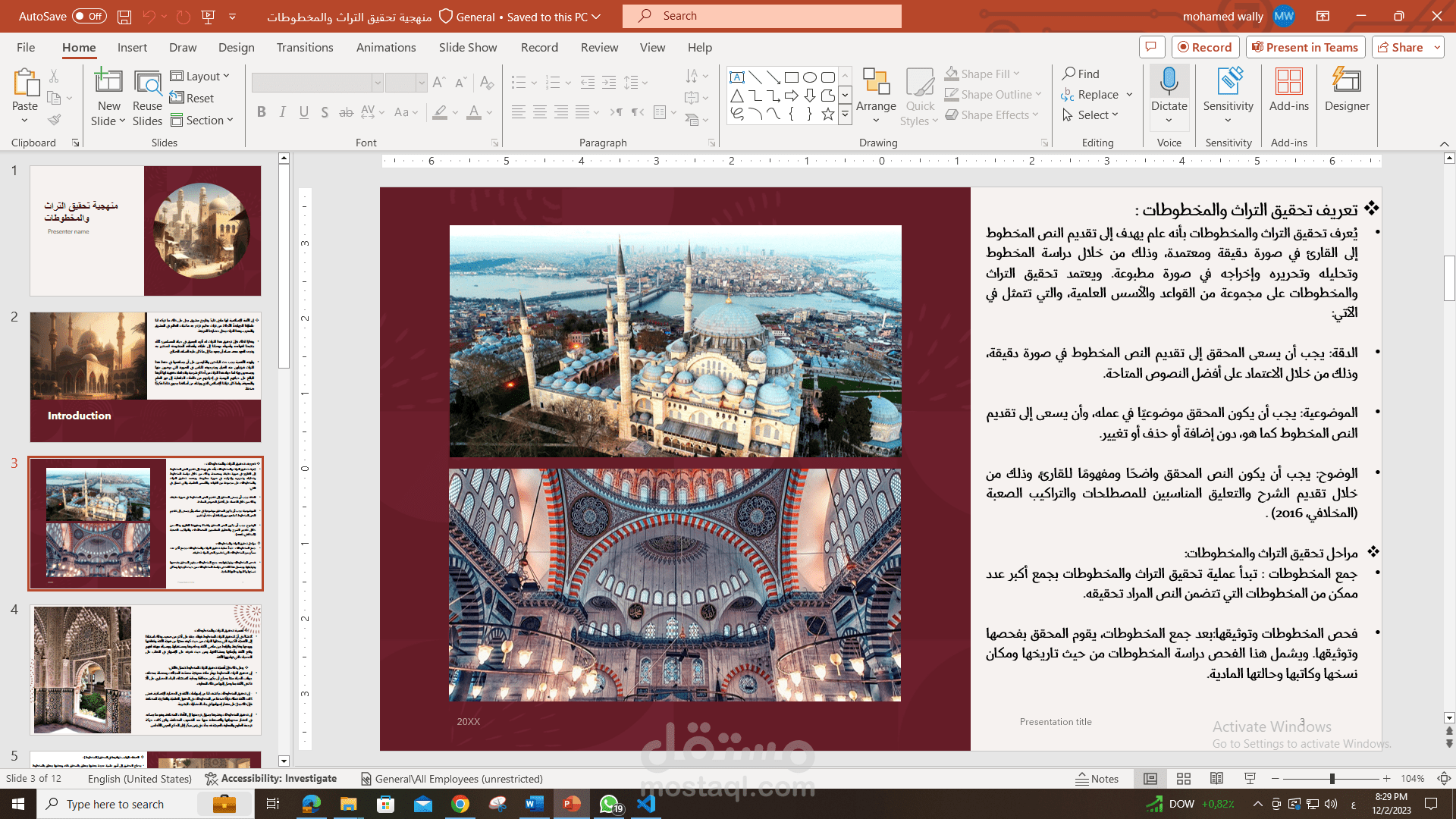This screenshot has width=1456, height=819.
Task: Toggle Strikethrough formatting
Action: click(x=346, y=112)
